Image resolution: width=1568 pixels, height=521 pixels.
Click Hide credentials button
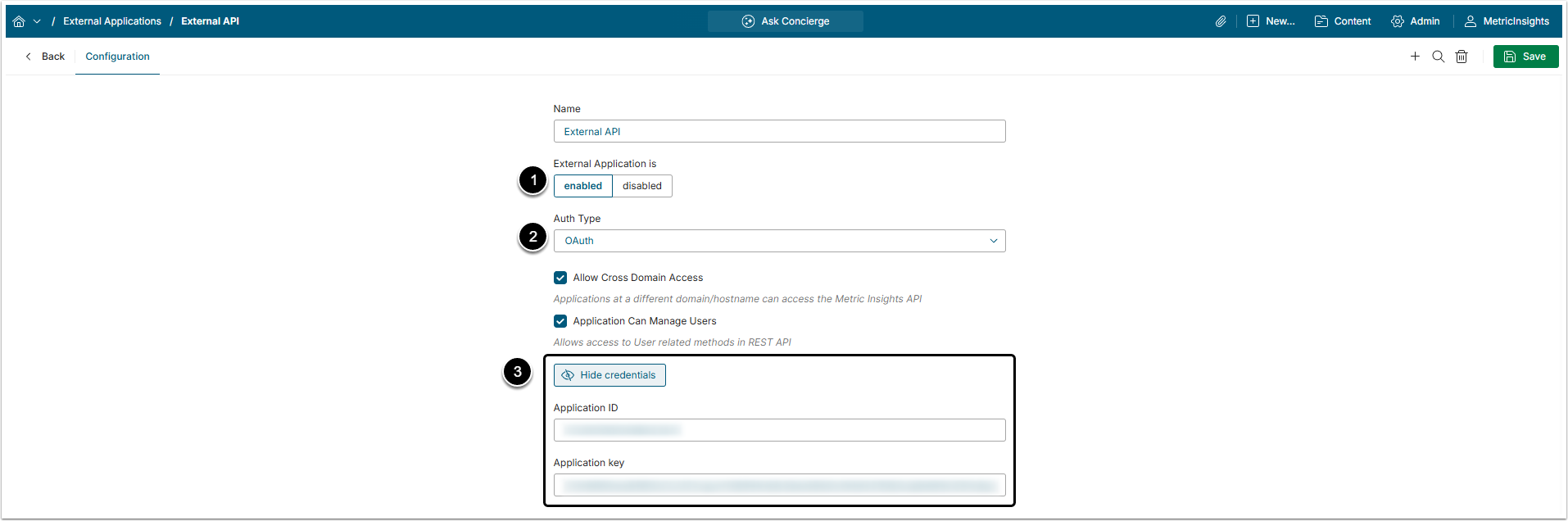[610, 375]
